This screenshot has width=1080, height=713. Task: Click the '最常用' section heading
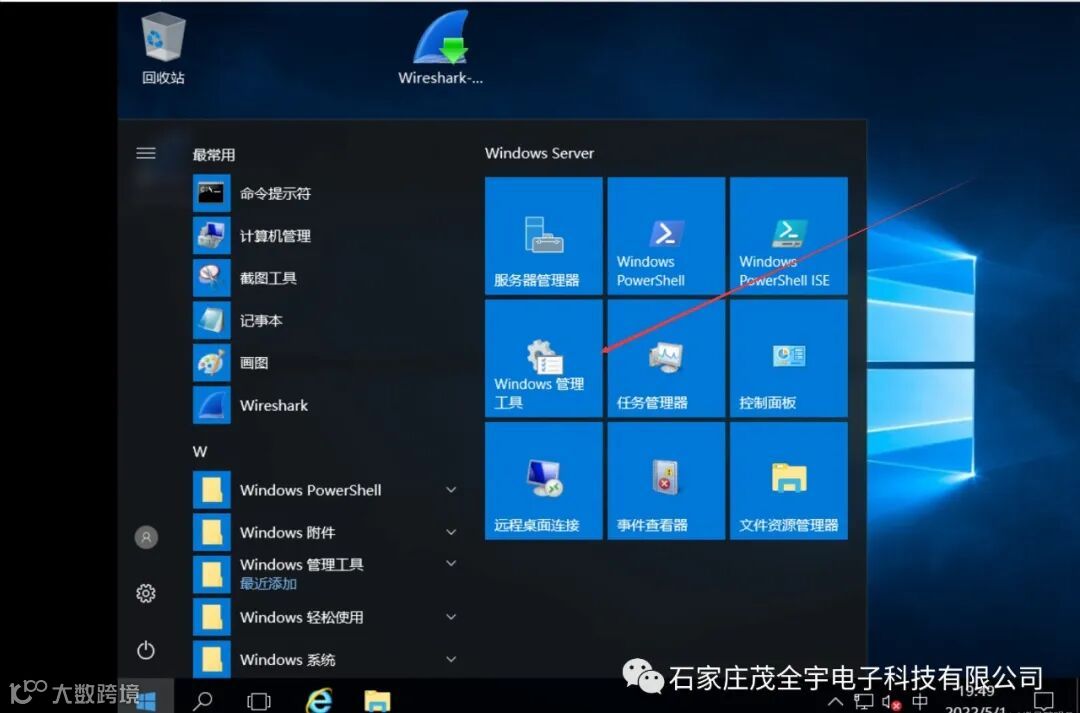214,155
